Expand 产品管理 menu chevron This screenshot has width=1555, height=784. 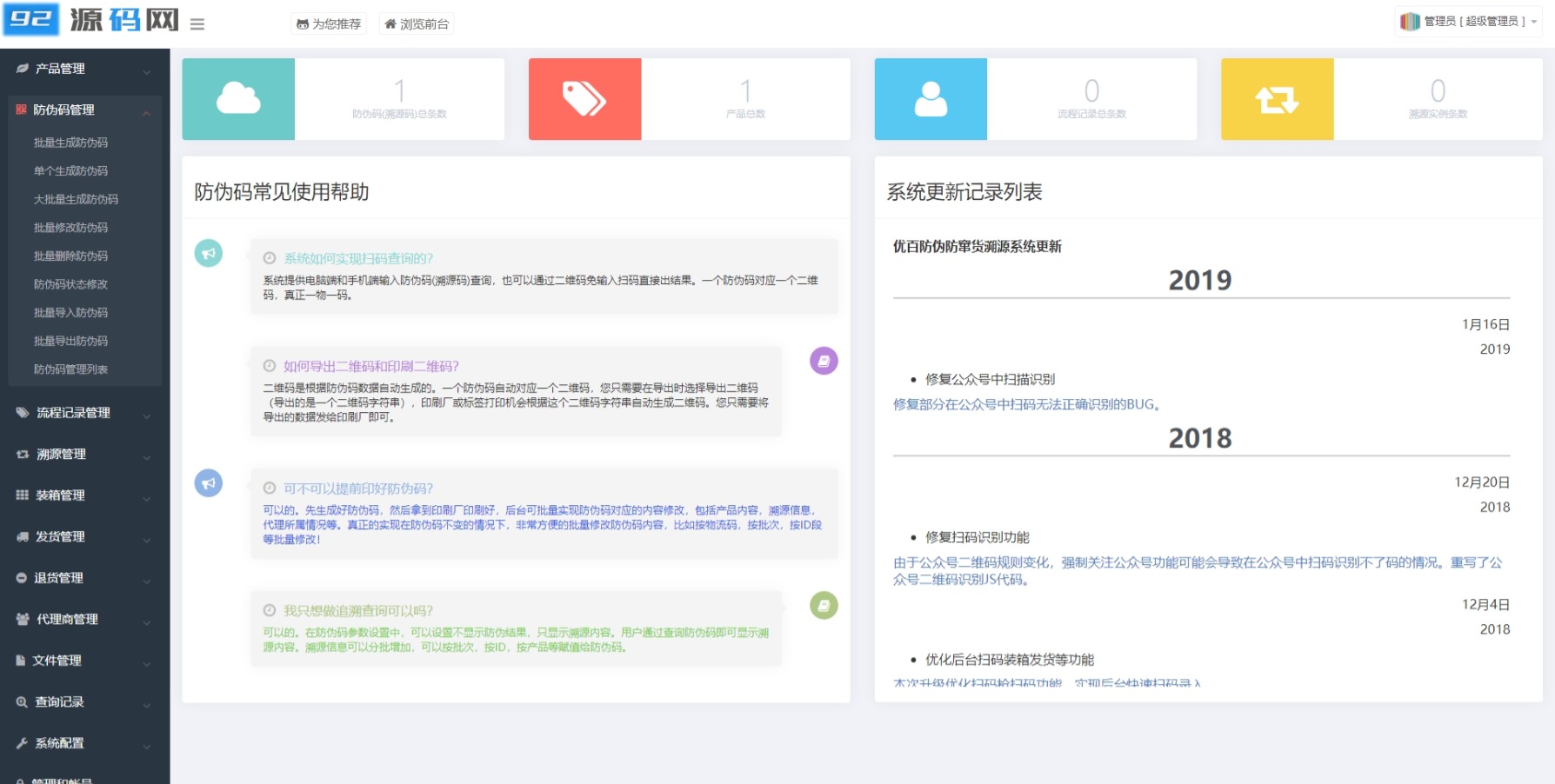[x=147, y=72]
